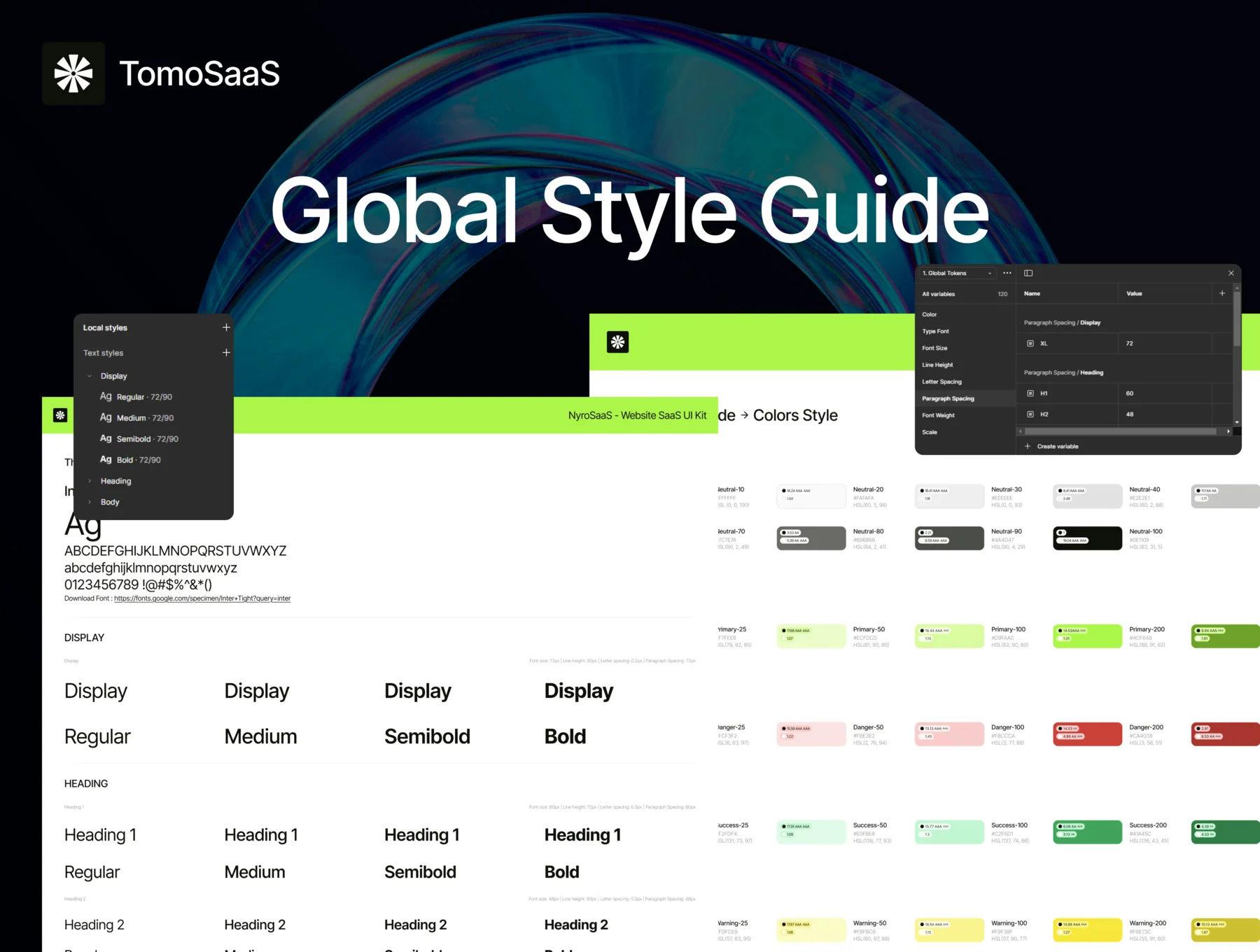
Task: Click the XL variable type icon
Action: 1030,344
